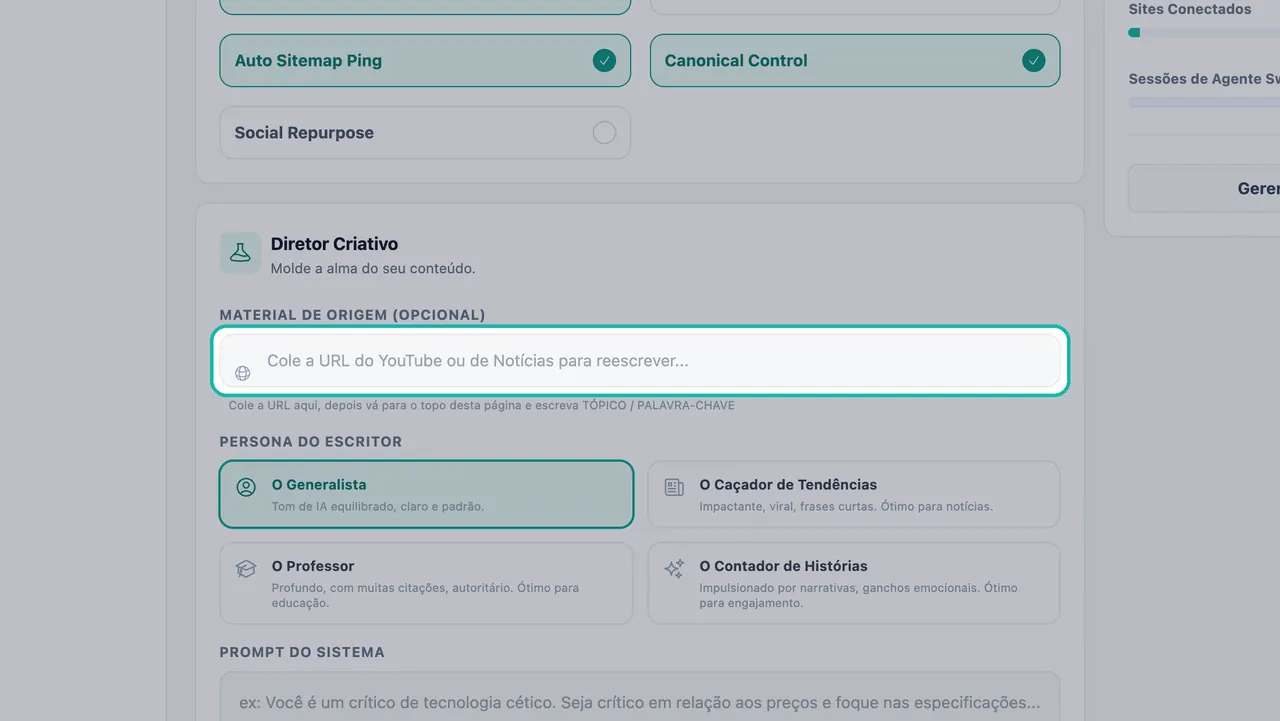Screen dimensions: 1280x721
Task: Click the Gerenciar button in the side panel
Action: click(x=1204, y=189)
